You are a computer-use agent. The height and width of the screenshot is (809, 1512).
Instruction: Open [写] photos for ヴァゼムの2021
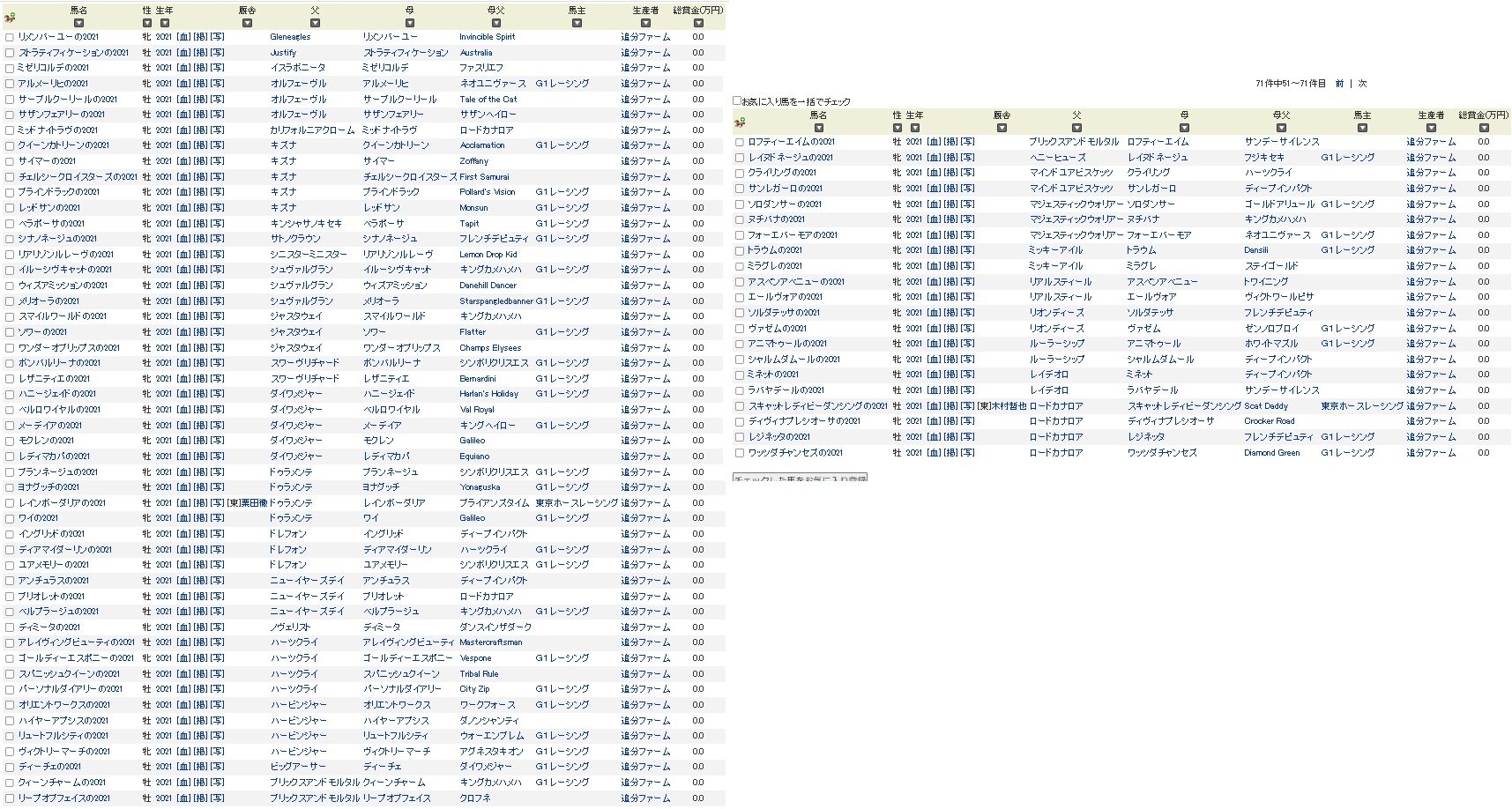click(x=968, y=329)
